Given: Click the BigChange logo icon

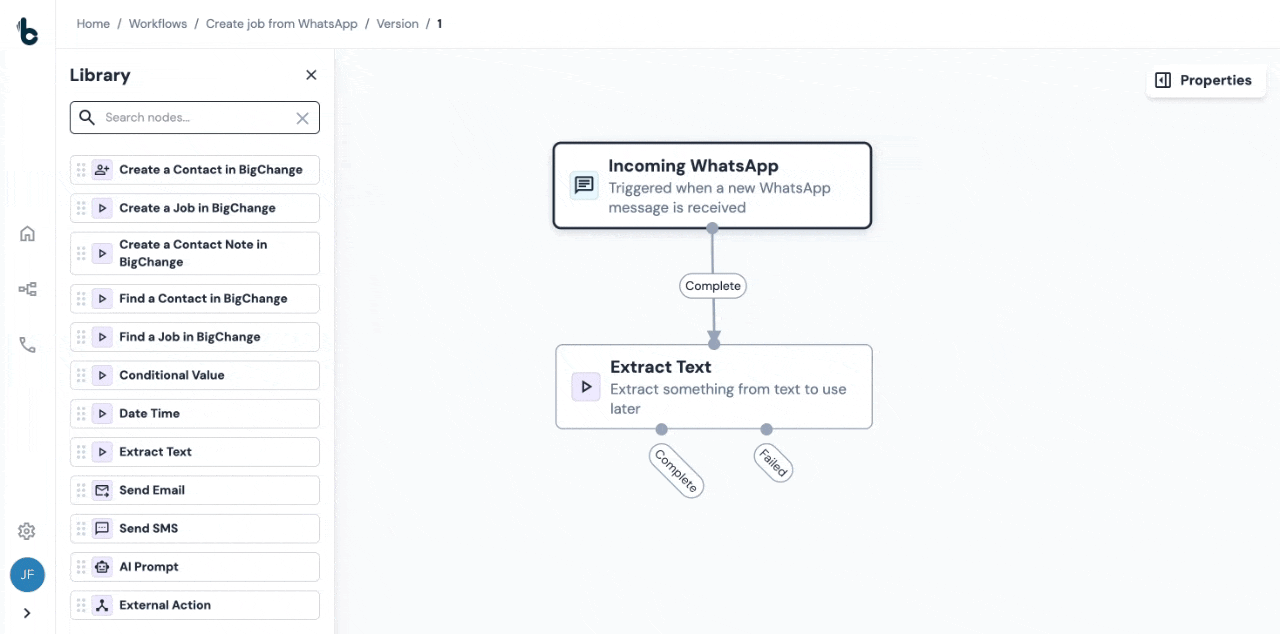Looking at the screenshot, I should [x=28, y=31].
